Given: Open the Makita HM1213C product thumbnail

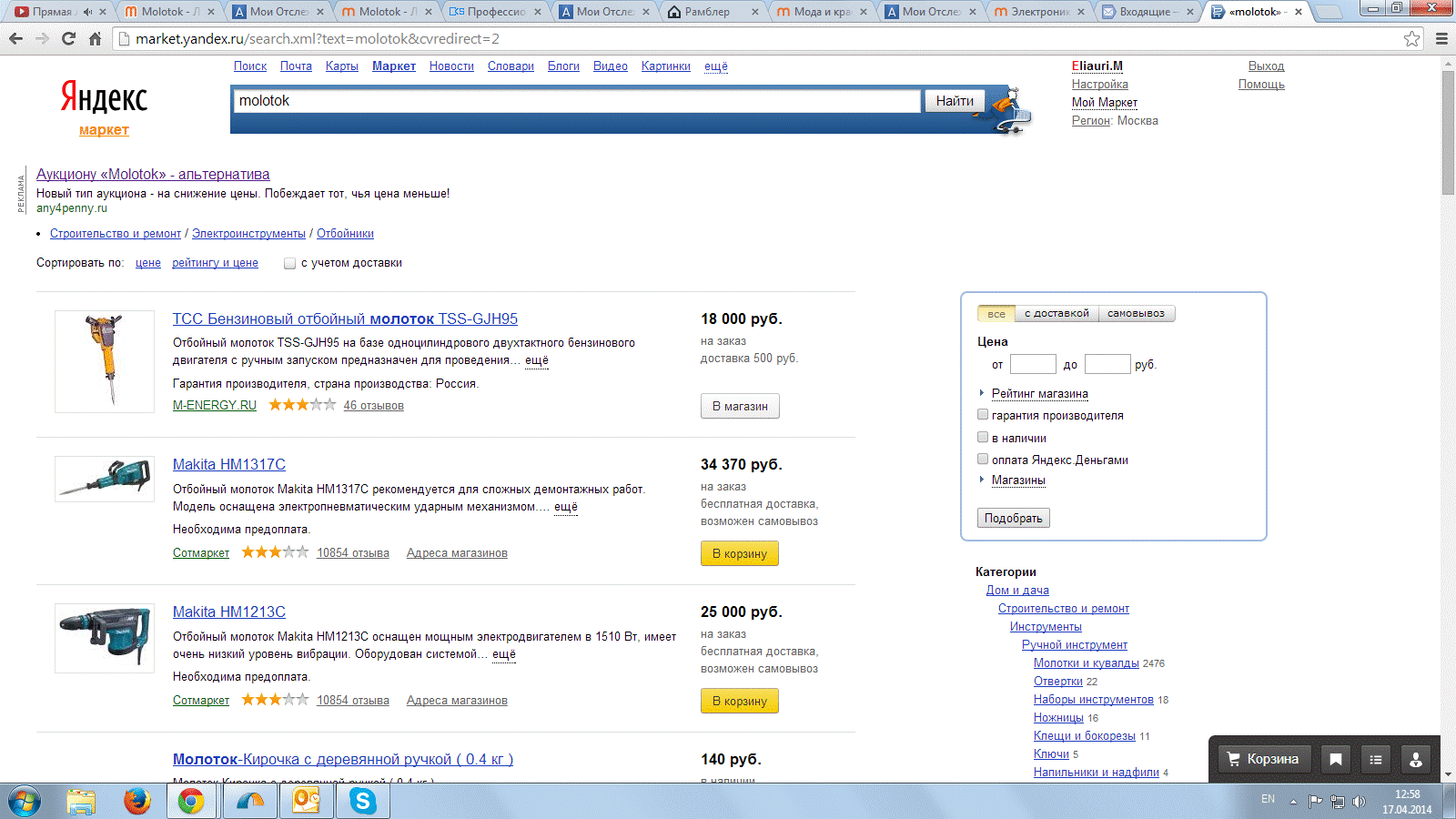Looking at the screenshot, I should click(105, 638).
